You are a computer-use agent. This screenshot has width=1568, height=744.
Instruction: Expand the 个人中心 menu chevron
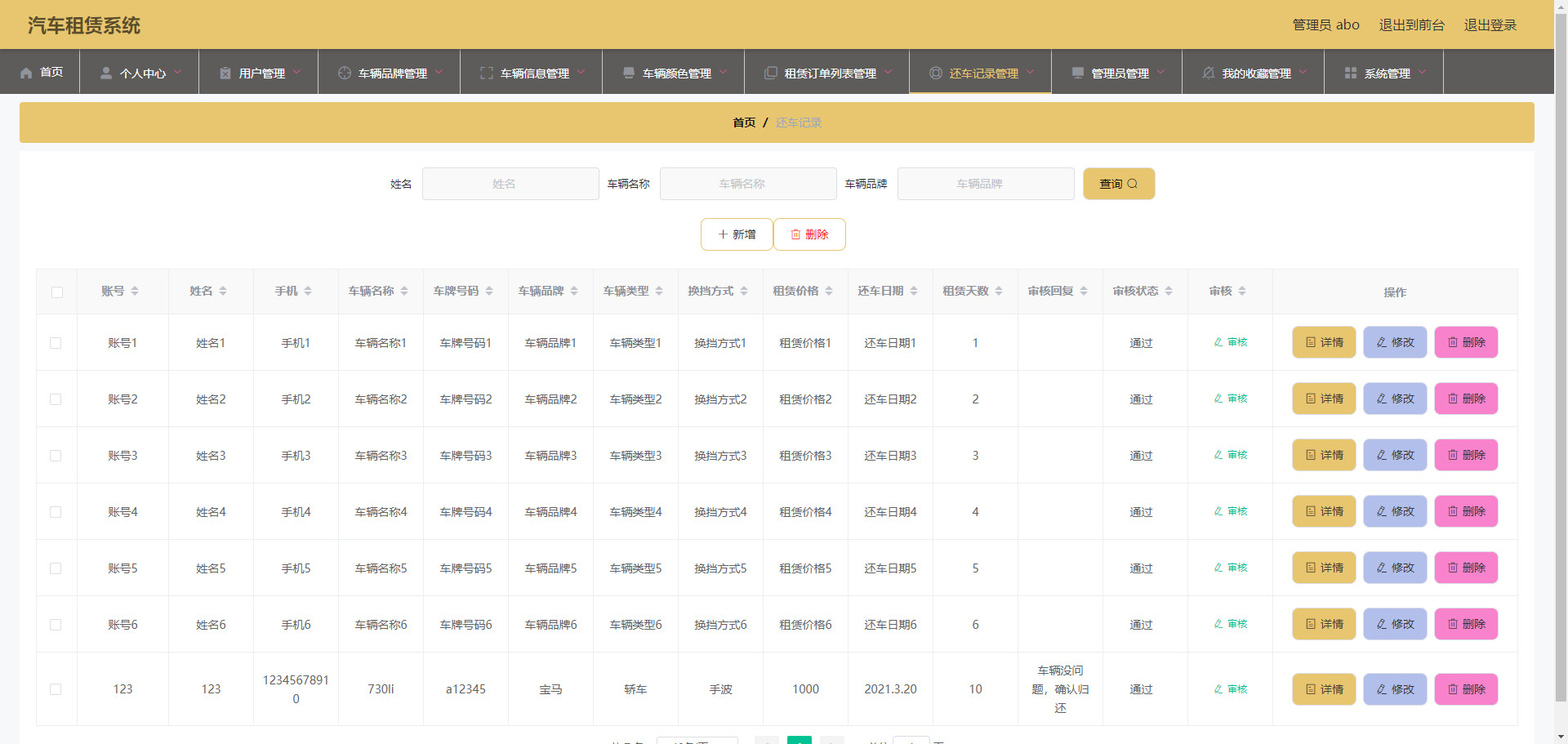[x=177, y=72]
